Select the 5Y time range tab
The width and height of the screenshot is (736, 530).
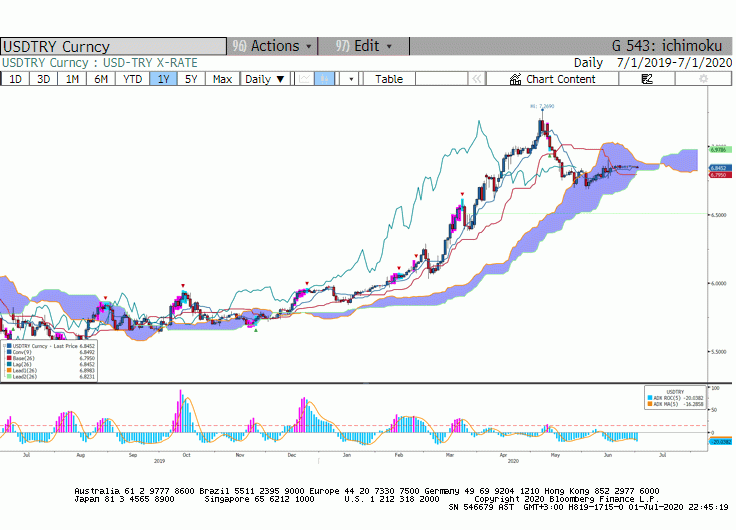pyautogui.click(x=191, y=79)
